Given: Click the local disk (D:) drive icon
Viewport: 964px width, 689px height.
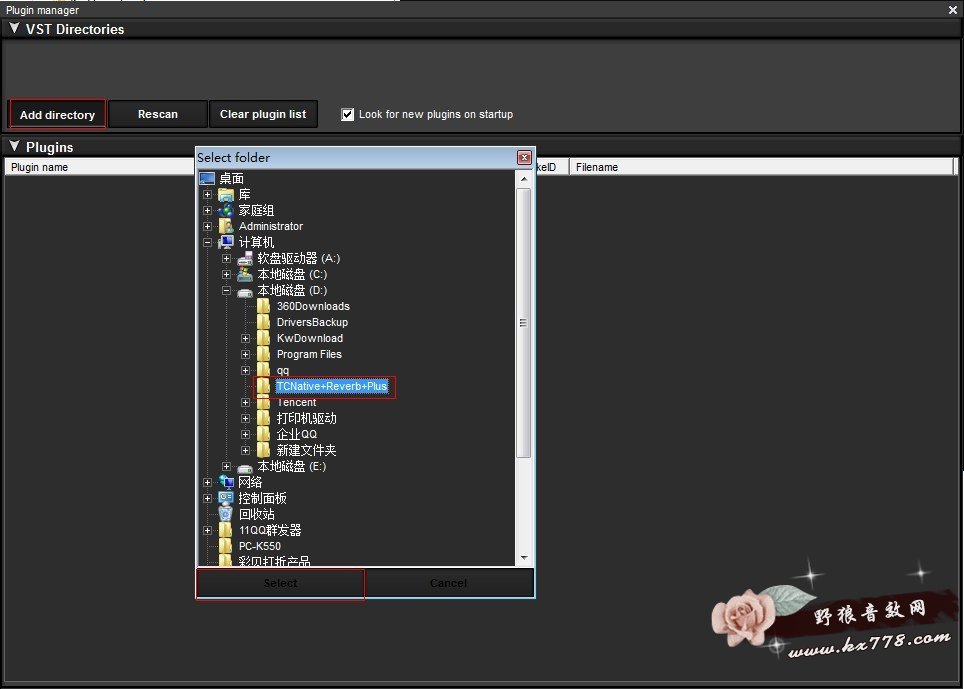Looking at the screenshot, I should pos(245,291).
